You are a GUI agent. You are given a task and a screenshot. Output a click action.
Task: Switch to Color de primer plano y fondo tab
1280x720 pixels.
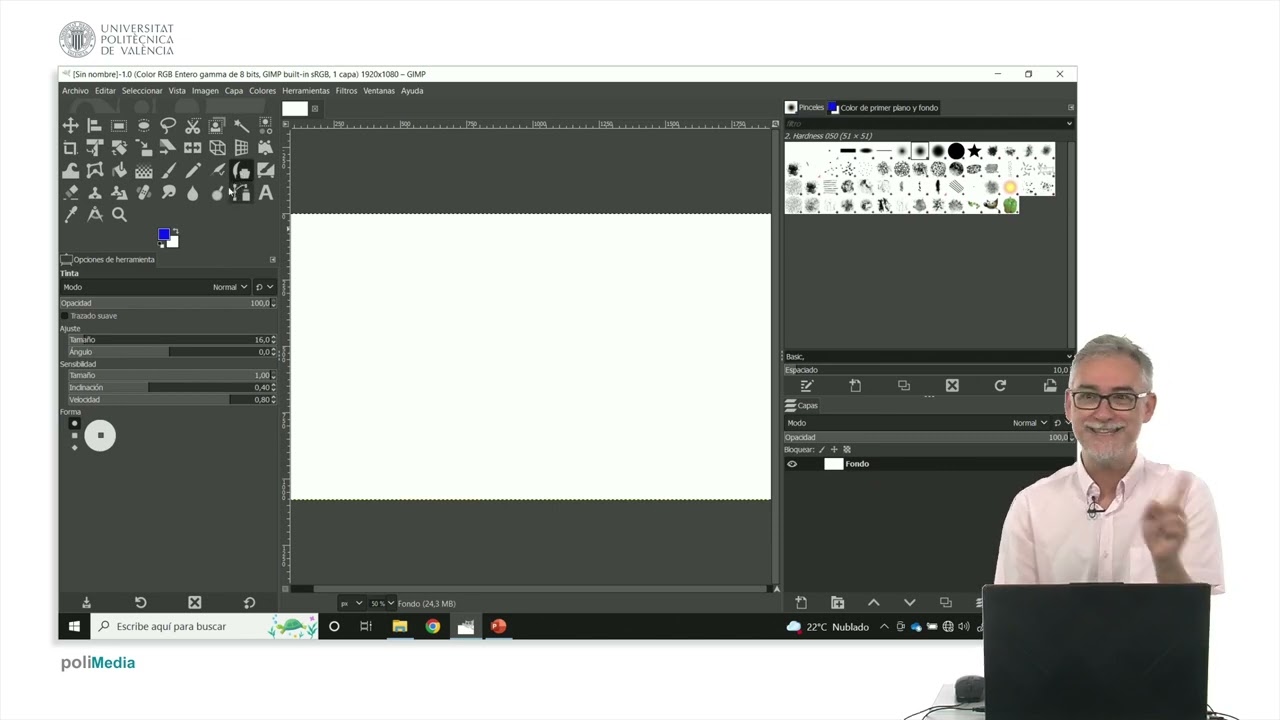(x=883, y=107)
